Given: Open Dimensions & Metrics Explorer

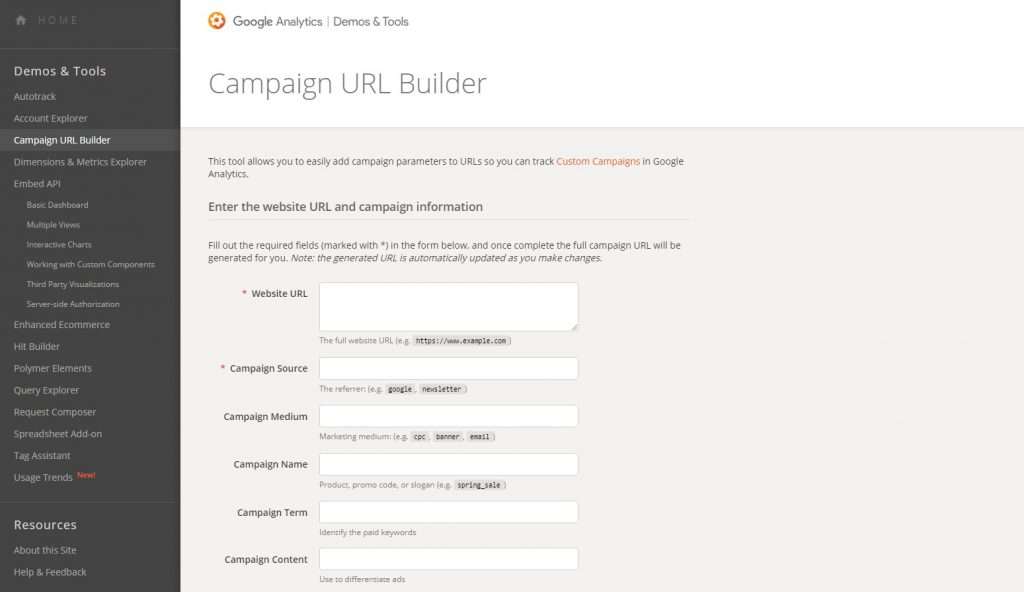Looking at the screenshot, I should [80, 162].
